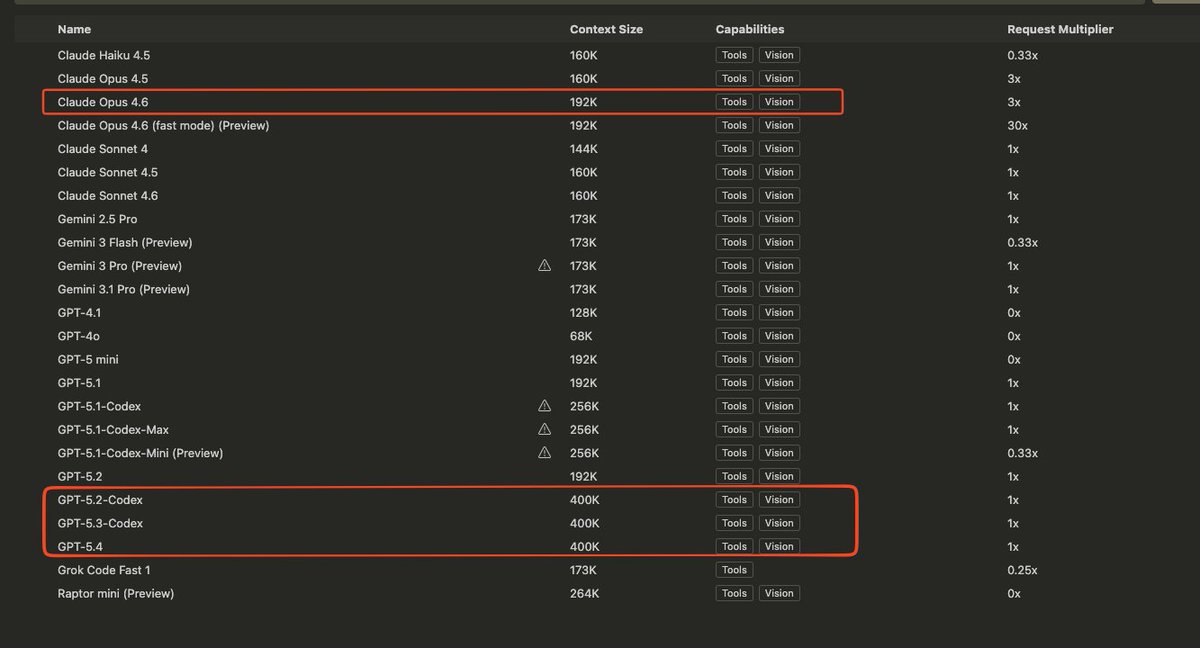Viewport: 1200px width, 648px height.
Task: Select the Claude Opus 4.6 model name
Action: tap(103, 102)
